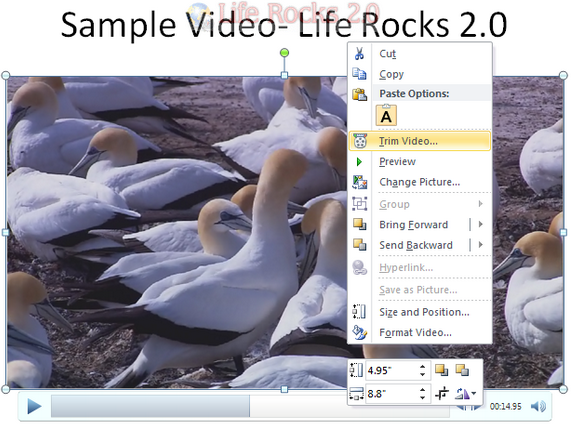Click the Size and Position icon

pos(359,312)
